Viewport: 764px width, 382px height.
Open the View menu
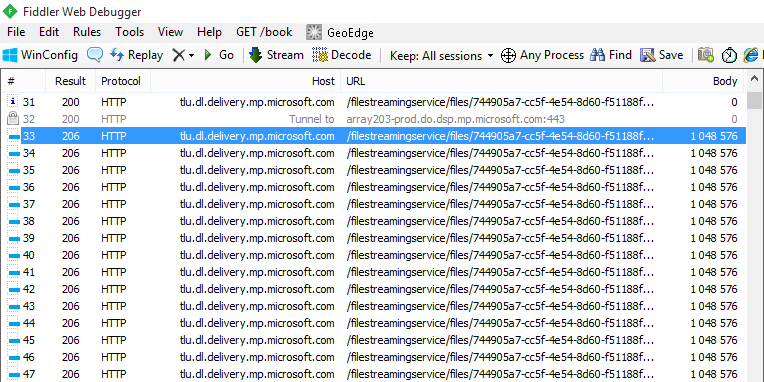pos(171,32)
